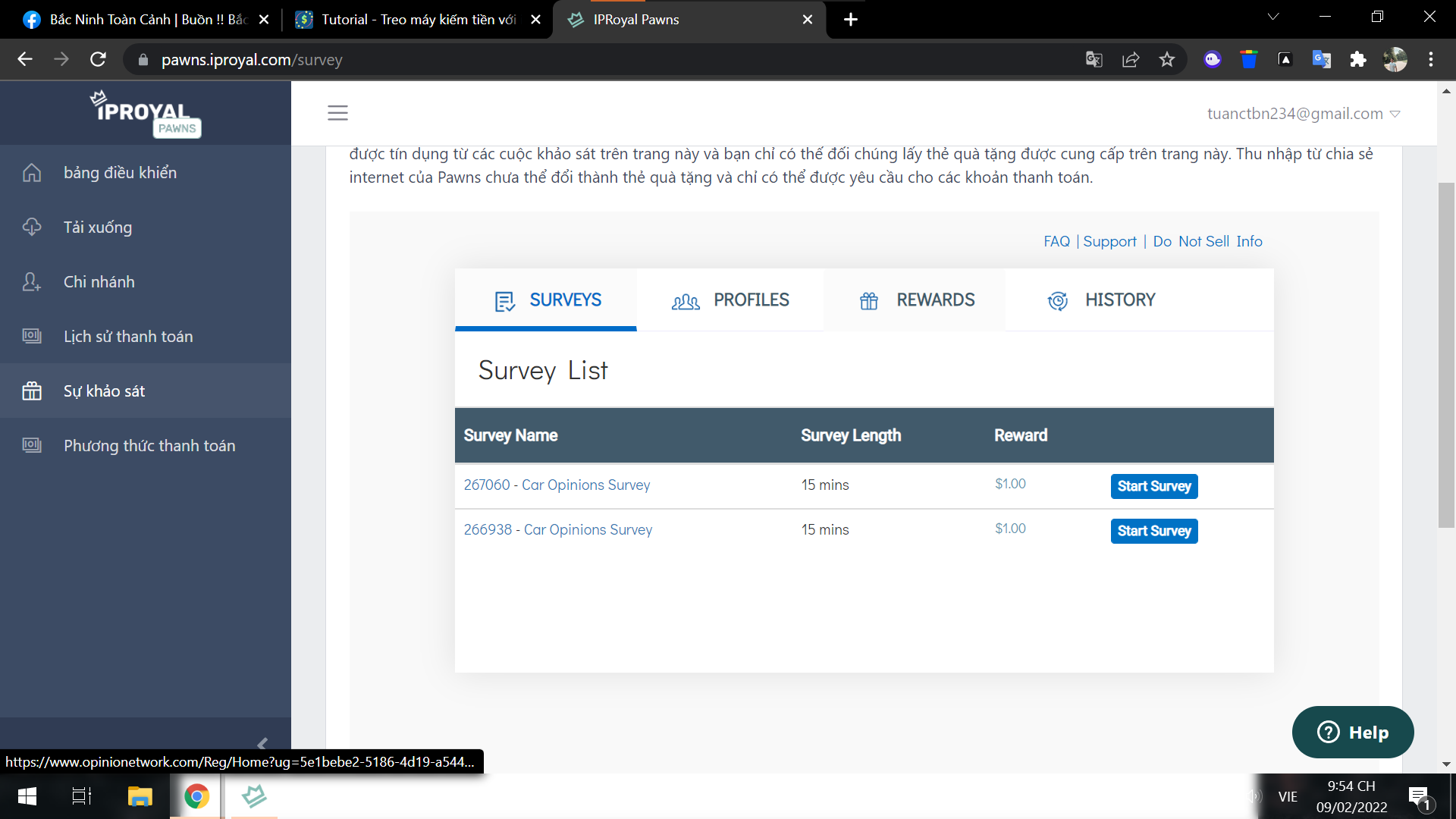This screenshot has width=1456, height=819.
Task: Open the Do Not Sell Info link
Action: (1207, 241)
